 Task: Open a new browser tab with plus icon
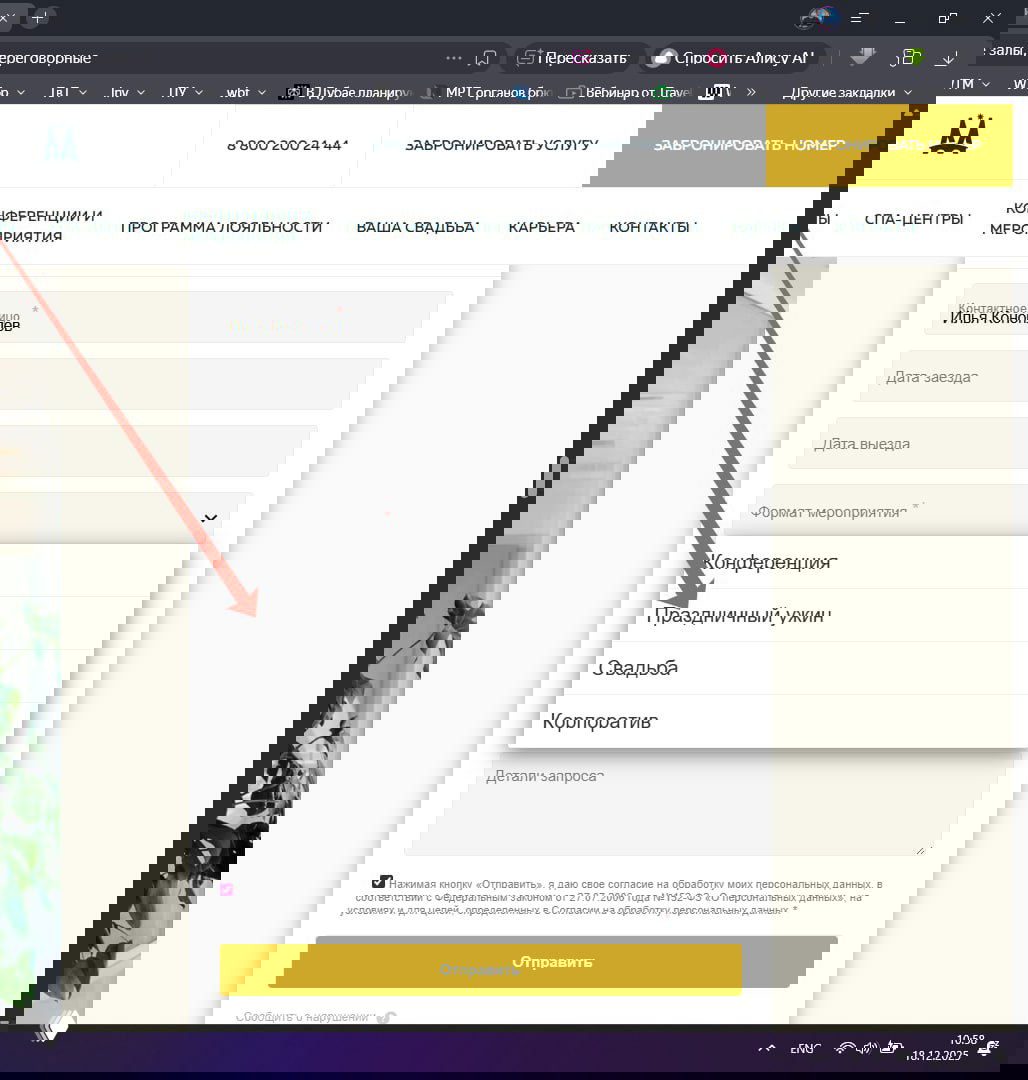[38, 18]
